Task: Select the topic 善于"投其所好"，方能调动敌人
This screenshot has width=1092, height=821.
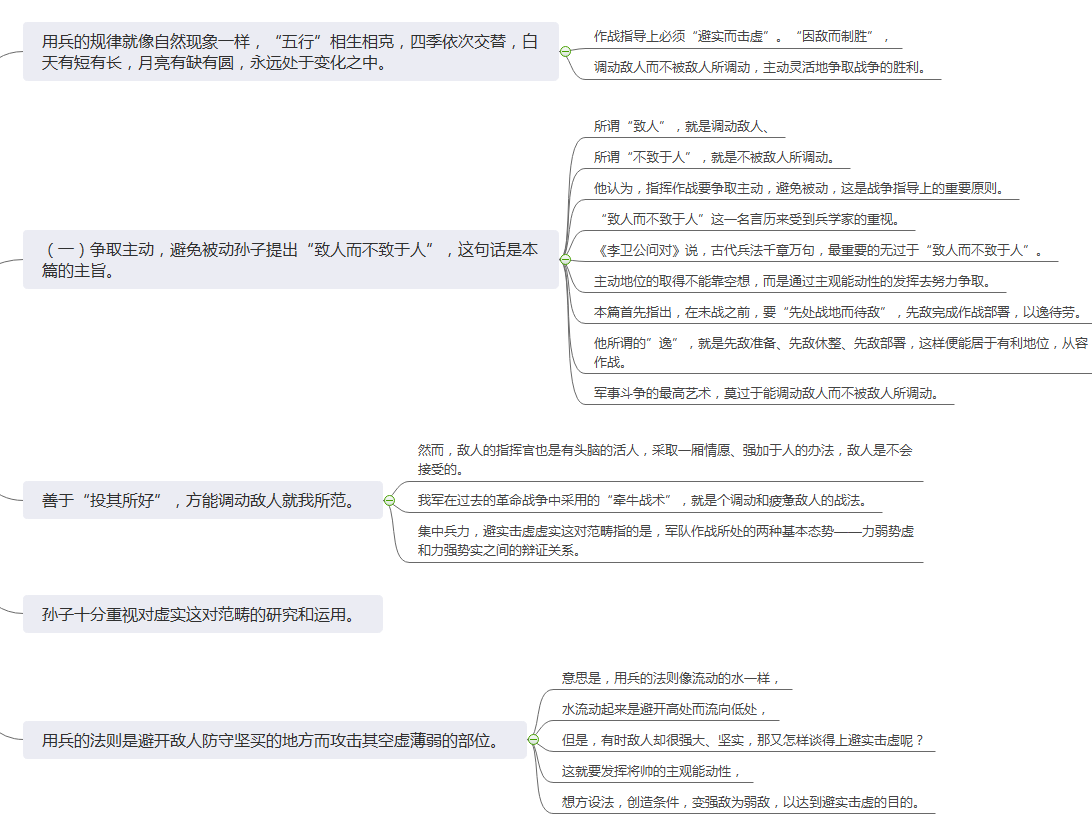Action: [x=203, y=500]
